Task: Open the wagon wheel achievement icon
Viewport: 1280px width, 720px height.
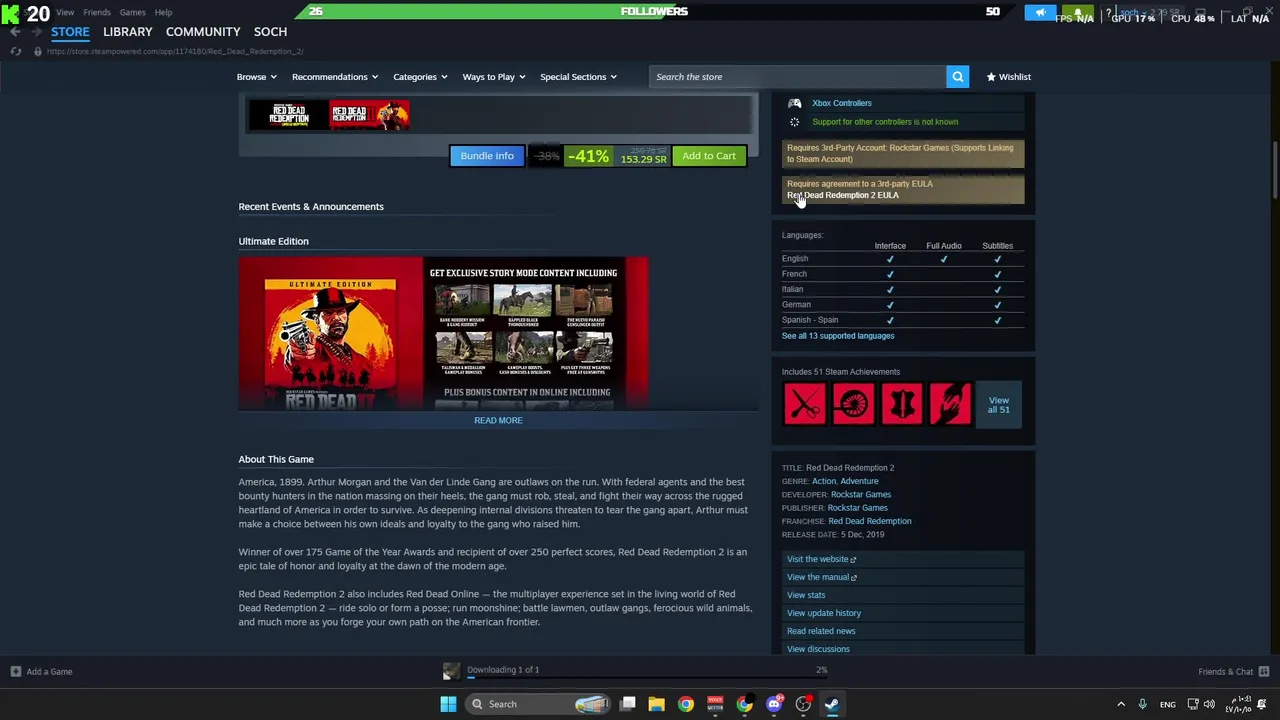Action: pyautogui.click(x=853, y=404)
